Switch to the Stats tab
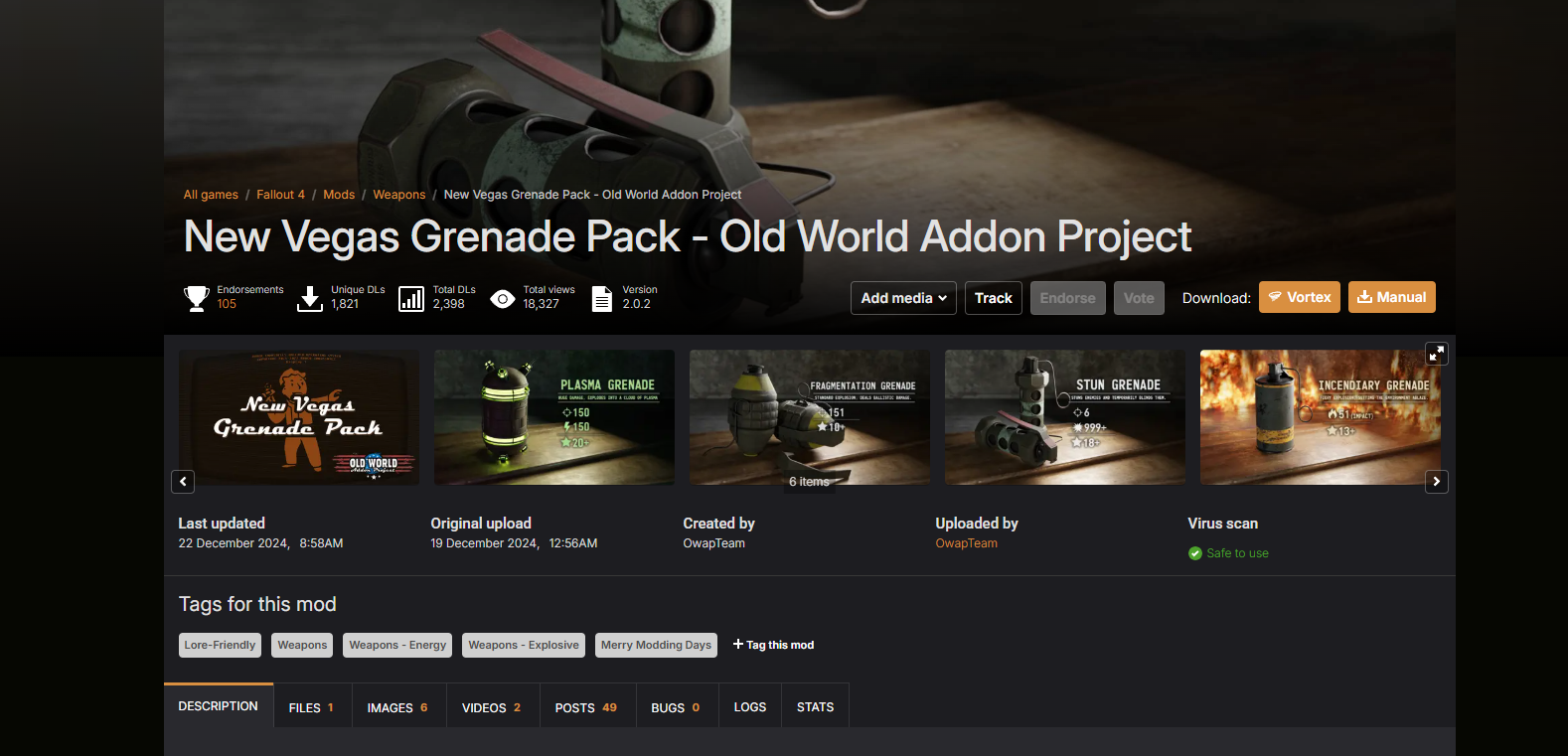 click(815, 707)
